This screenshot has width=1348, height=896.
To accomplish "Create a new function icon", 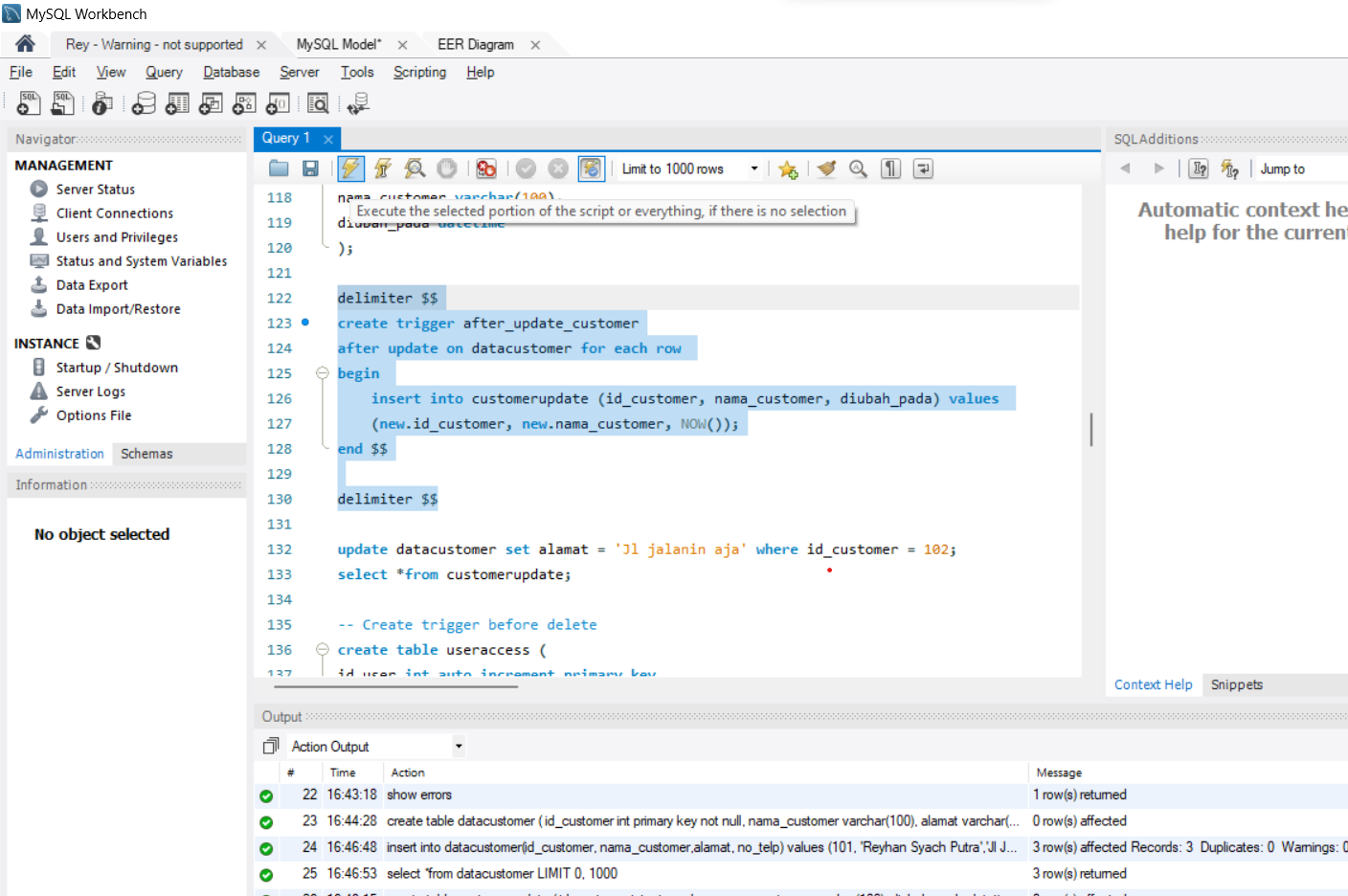I will tap(278, 103).
